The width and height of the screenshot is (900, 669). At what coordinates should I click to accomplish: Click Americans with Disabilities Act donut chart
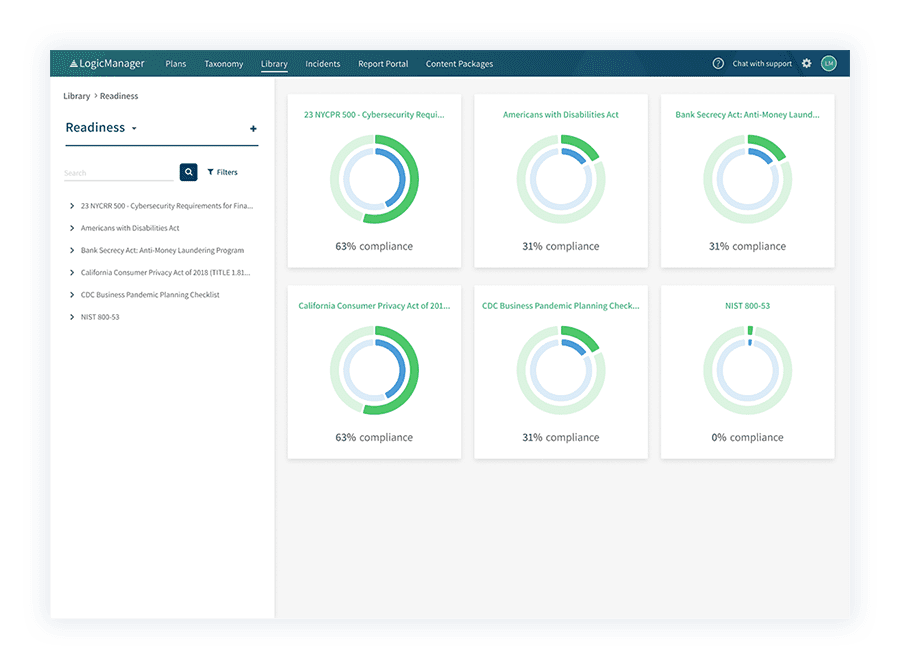[x=561, y=179]
